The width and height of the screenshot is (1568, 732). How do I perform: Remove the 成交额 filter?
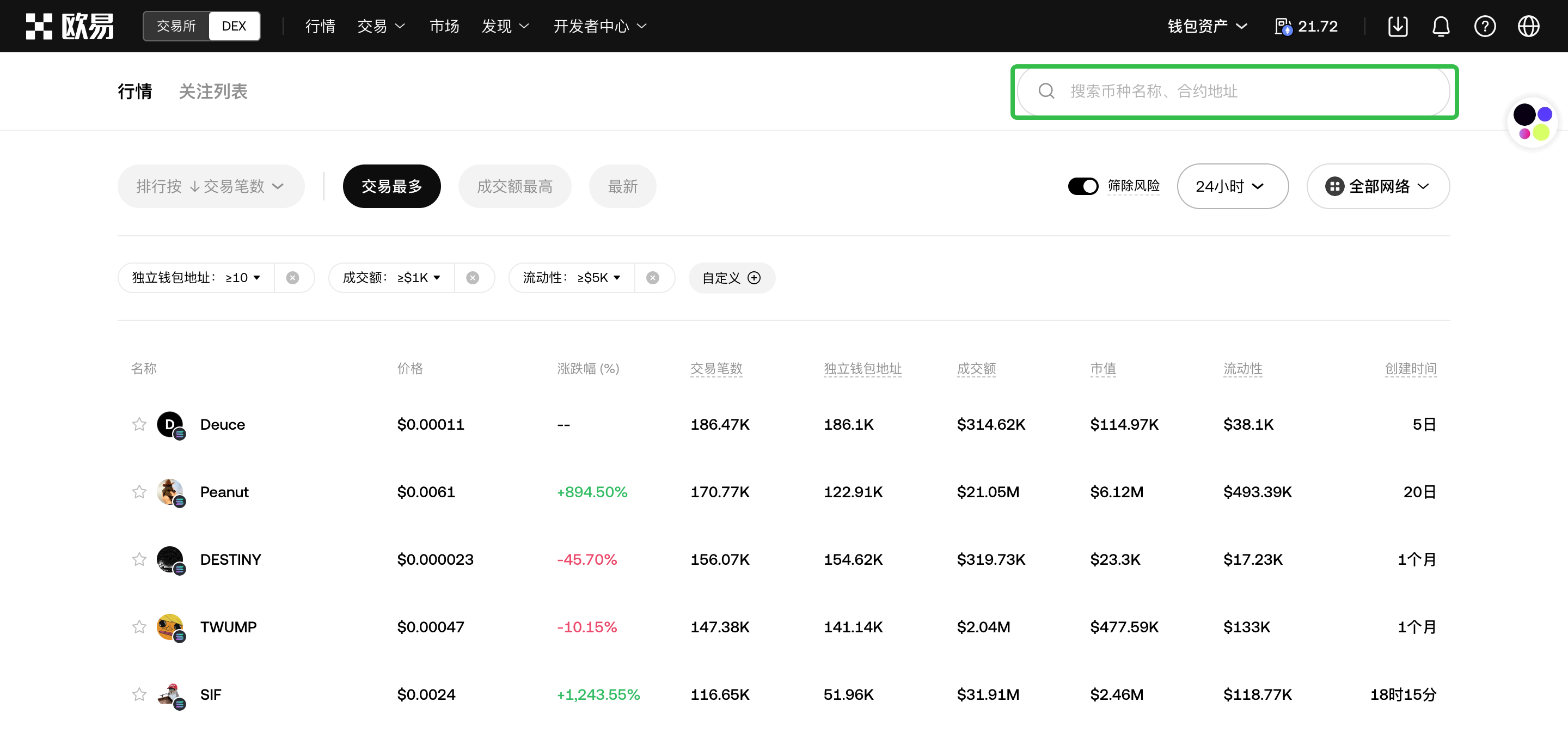(473, 278)
